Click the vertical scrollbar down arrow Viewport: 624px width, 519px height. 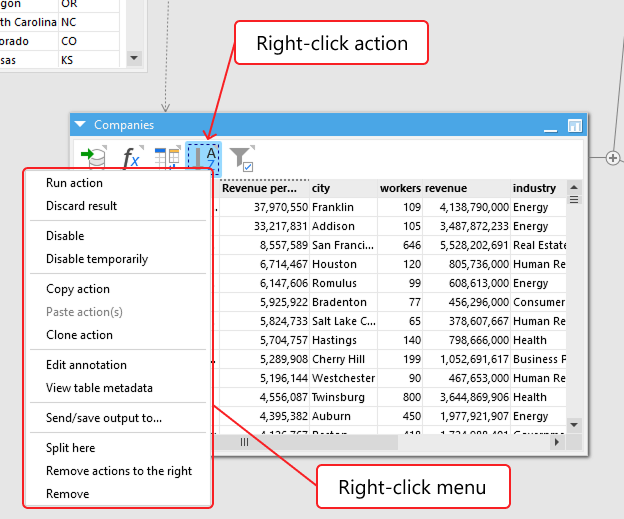pos(574,425)
